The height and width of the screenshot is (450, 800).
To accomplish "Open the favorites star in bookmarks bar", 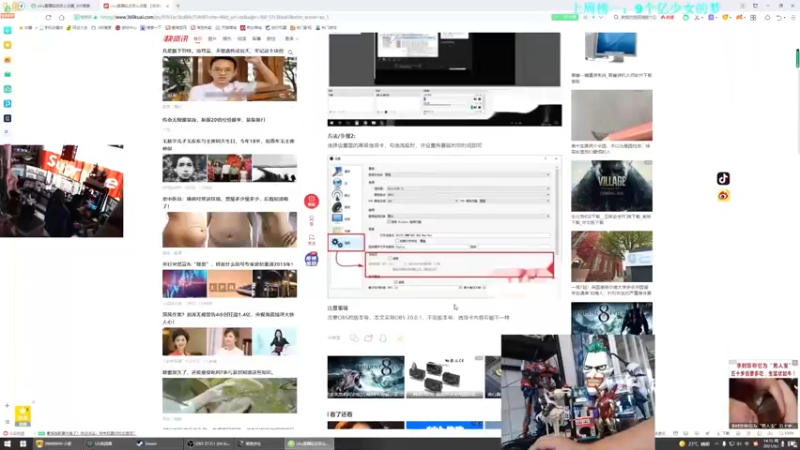I will tap(21, 28).
